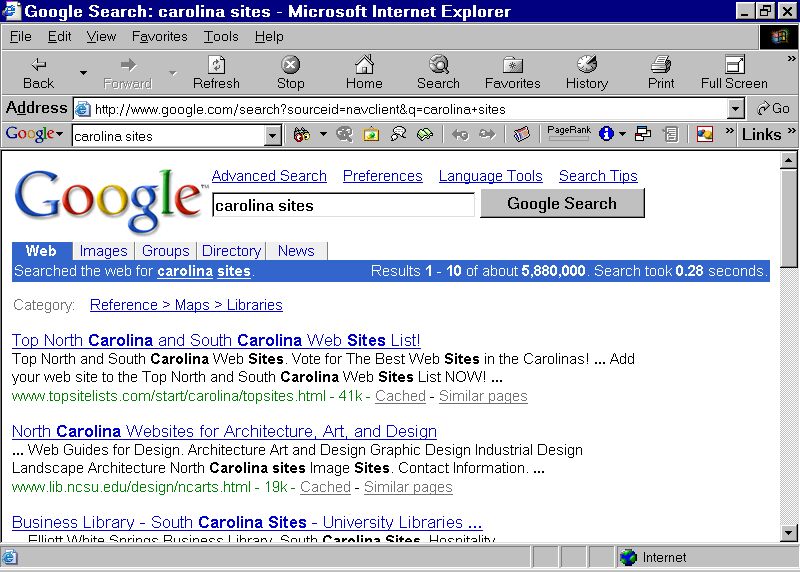The image size is (800, 572).
Task: Click Google toolbar news icon
Action: pyautogui.click(x=521, y=135)
